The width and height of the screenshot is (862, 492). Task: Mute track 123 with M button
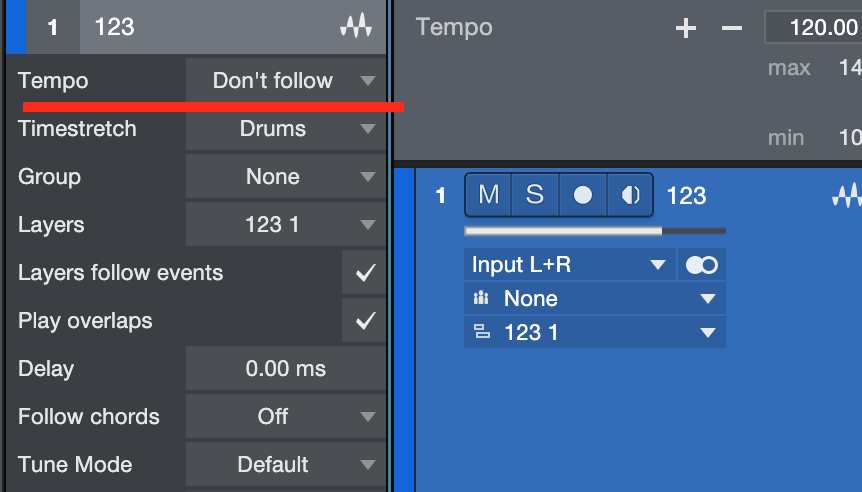click(489, 195)
